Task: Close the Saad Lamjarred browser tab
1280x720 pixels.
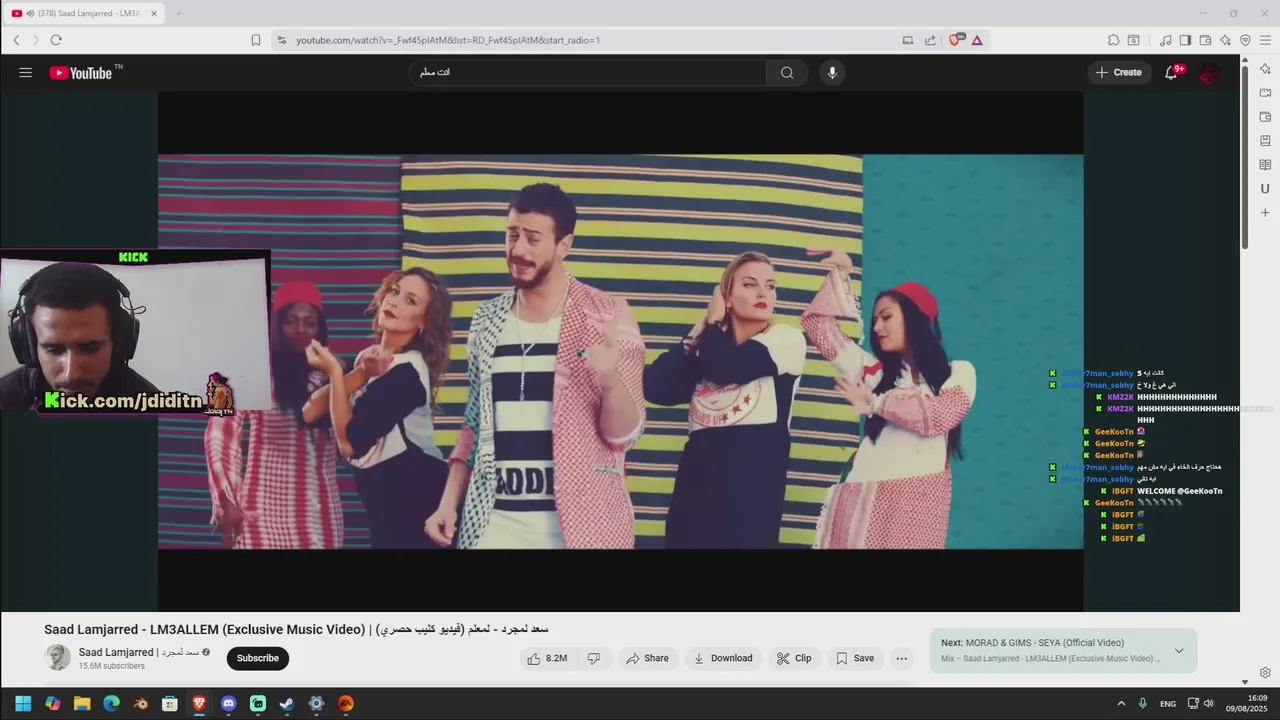Action: (x=154, y=13)
